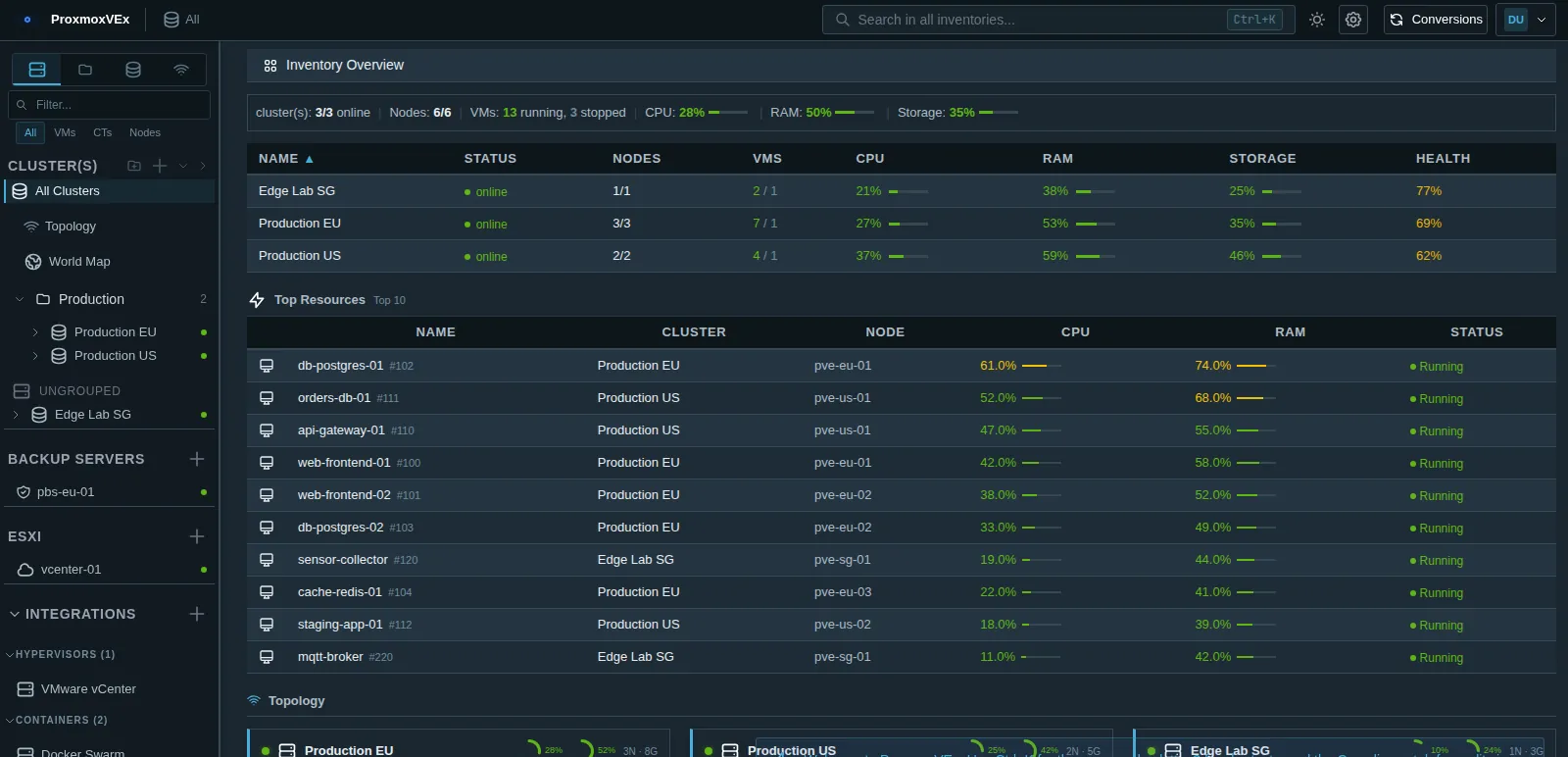This screenshot has height=757, width=1568.
Task: Add a cluster with CLUSTER(S) plus icon
Action: pyautogui.click(x=160, y=166)
